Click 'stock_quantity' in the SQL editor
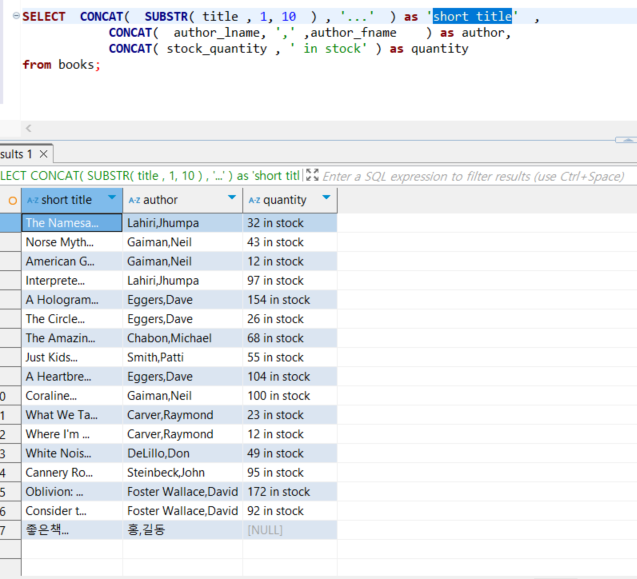This screenshot has height=579, width=637. [x=217, y=49]
